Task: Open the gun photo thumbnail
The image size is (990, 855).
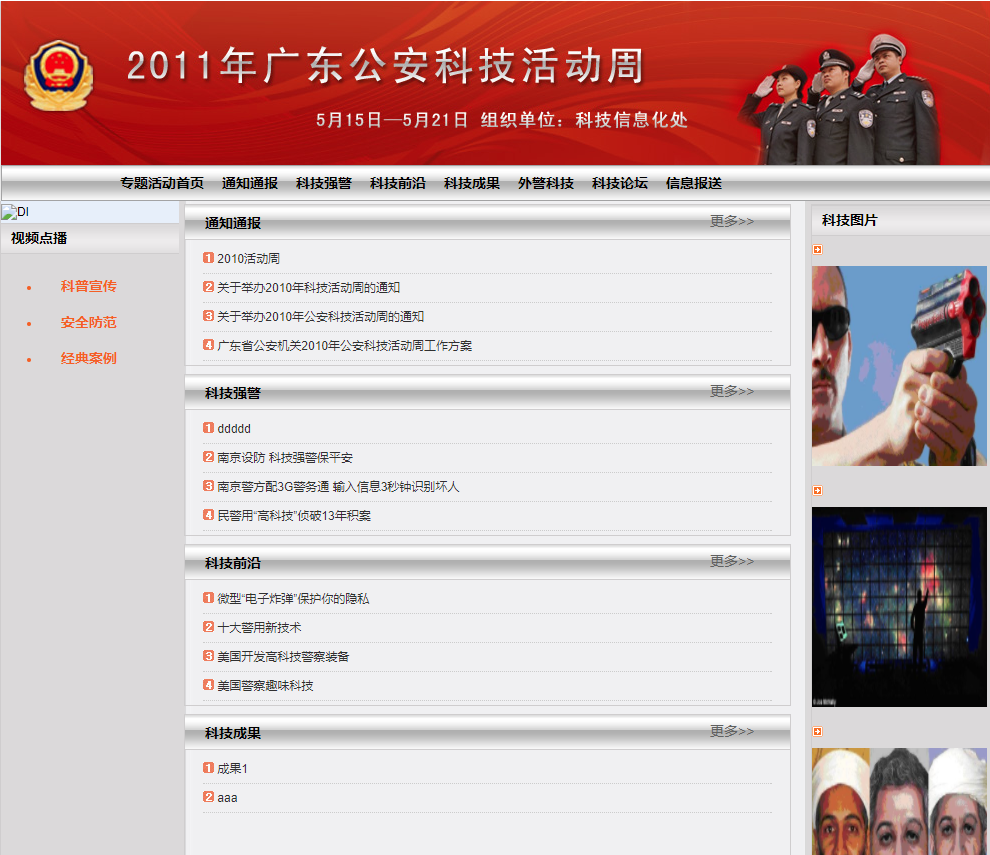Action: [898, 366]
